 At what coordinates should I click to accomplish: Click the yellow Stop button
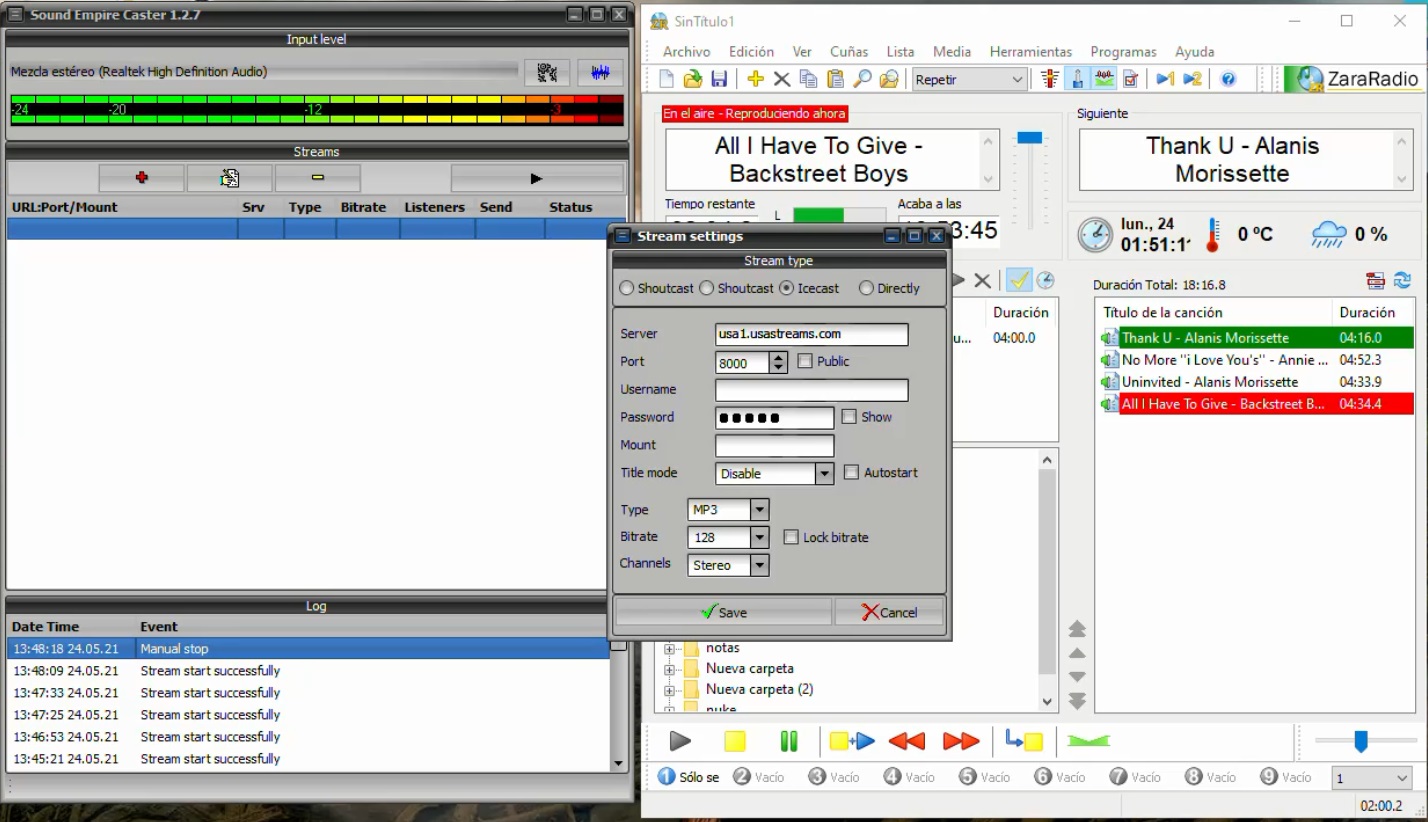click(x=735, y=741)
